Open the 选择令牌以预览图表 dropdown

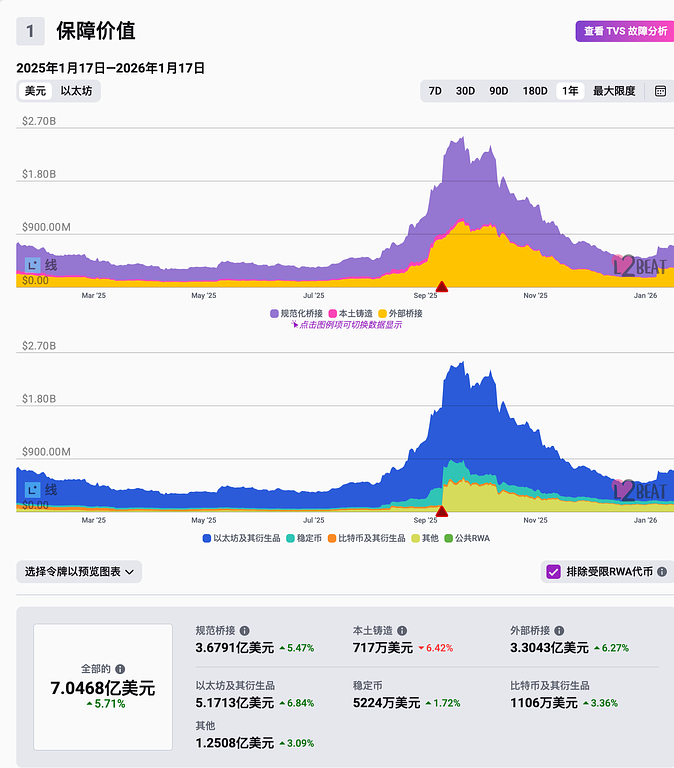pos(79,572)
